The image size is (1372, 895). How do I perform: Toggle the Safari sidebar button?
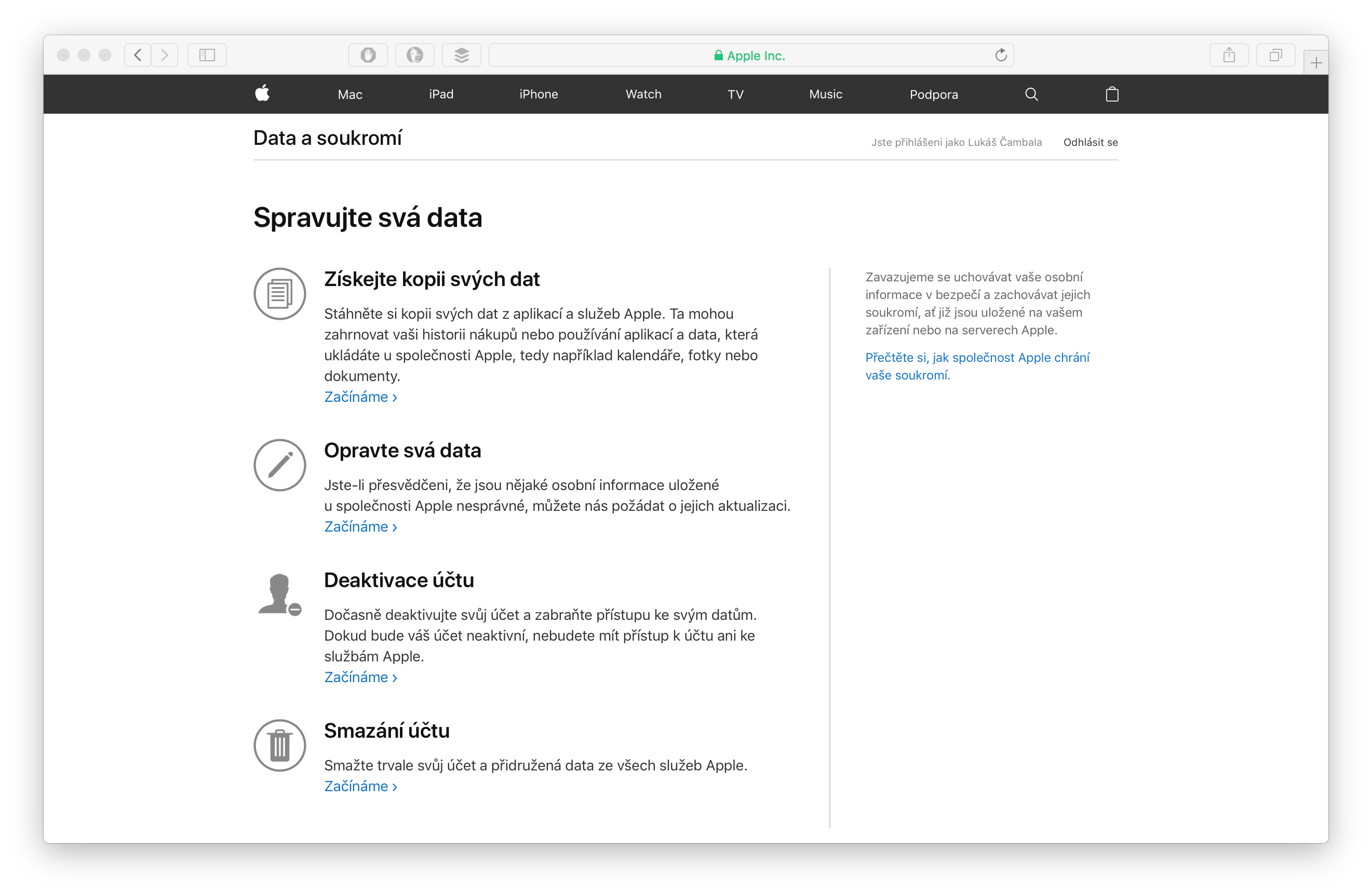(207, 56)
